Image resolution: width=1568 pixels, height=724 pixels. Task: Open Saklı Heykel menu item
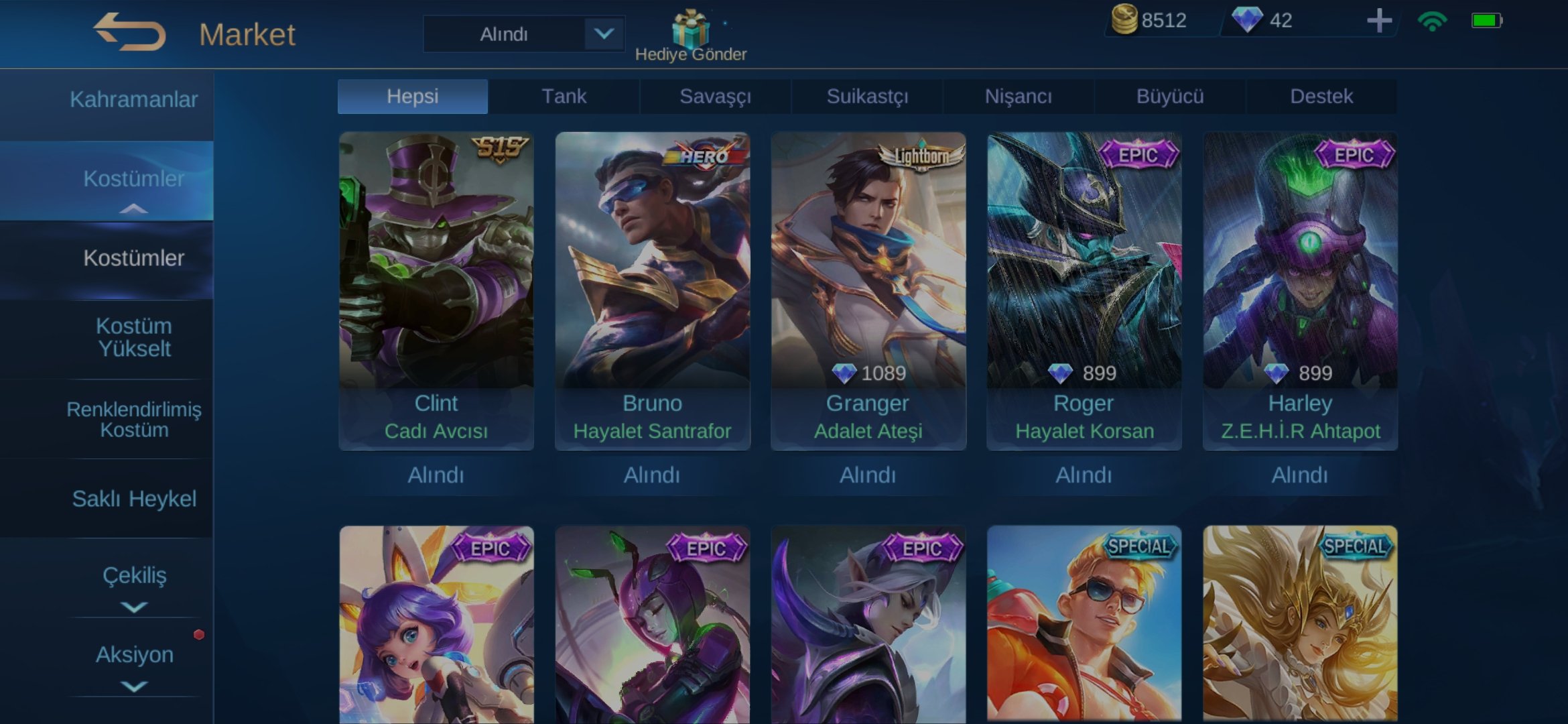pyautogui.click(x=134, y=499)
